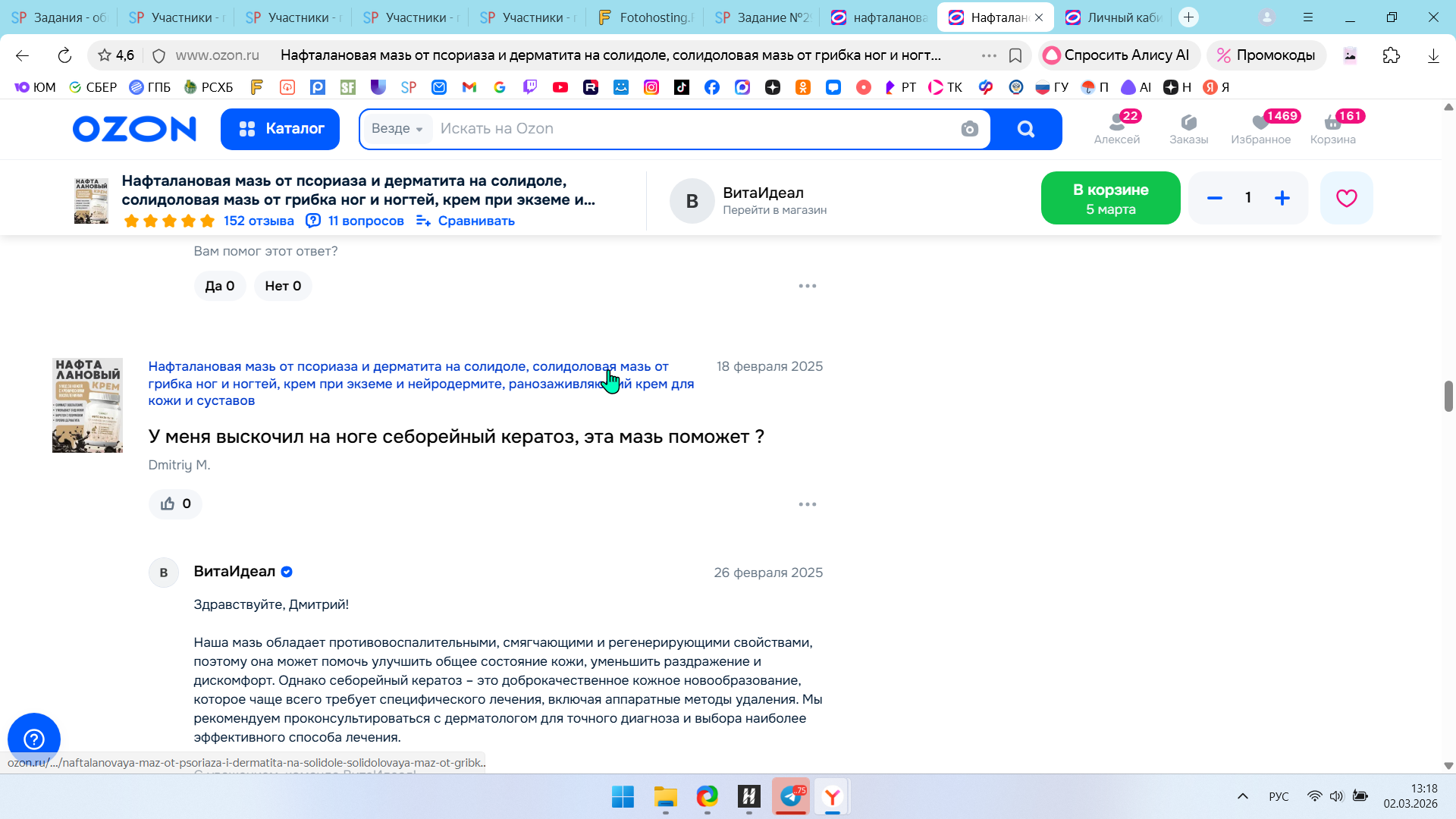This screenshot has width=1456, height=819.
Task: Open browser extensions puzzle icon
Action: pos(1391,55)
